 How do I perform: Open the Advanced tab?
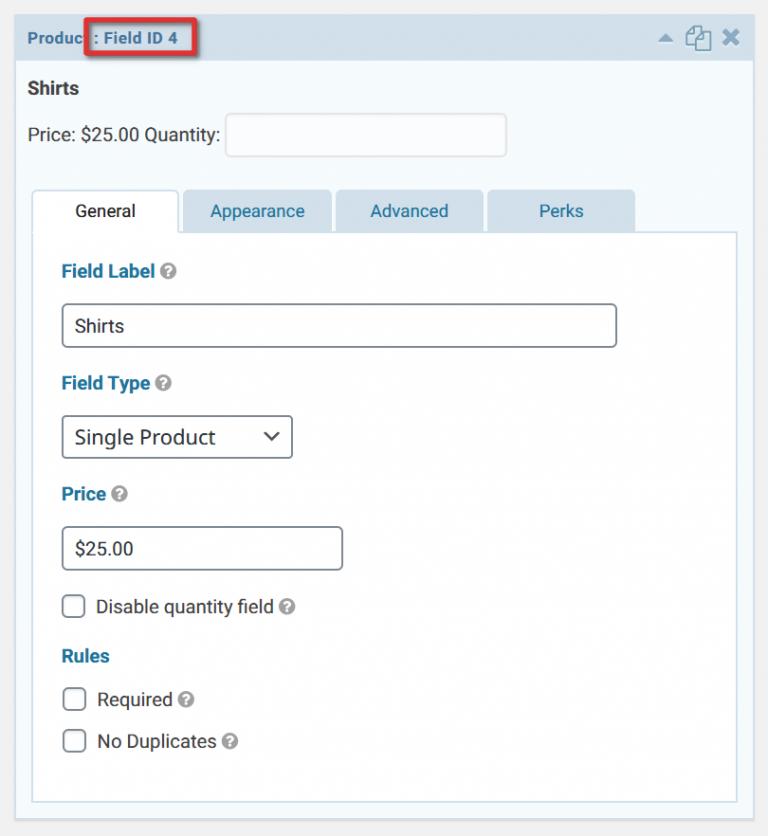pos(409,211)
